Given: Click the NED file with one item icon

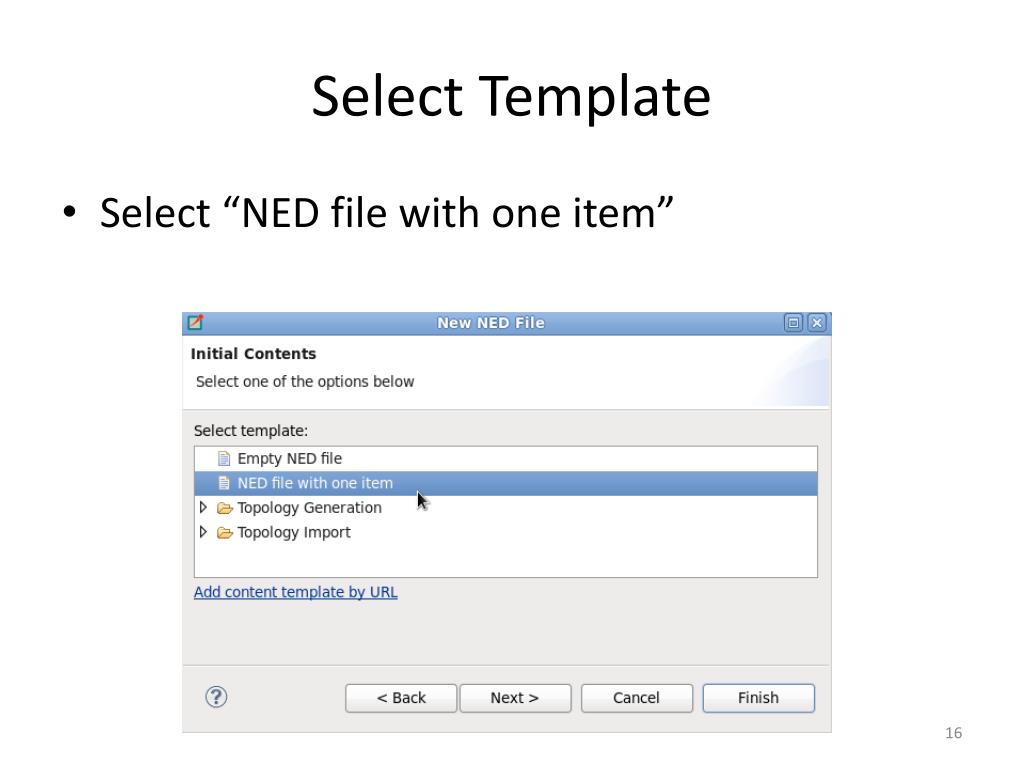Looking at the screenshot, I should pyautogui.click(x=224, y=483).
